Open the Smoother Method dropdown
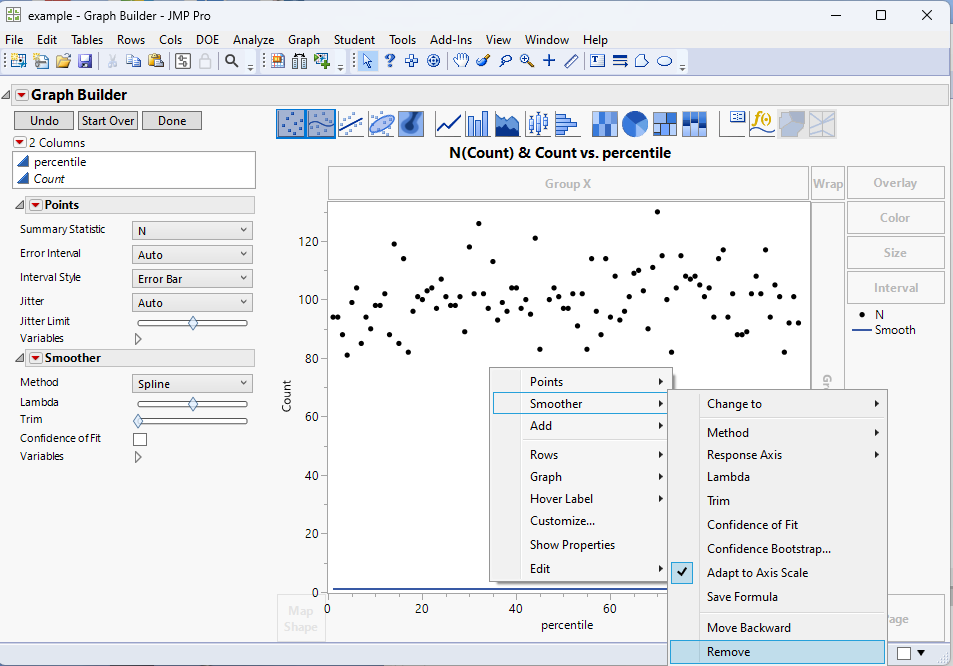The width and height of the screenshot is (953, 666). (192, 382)
